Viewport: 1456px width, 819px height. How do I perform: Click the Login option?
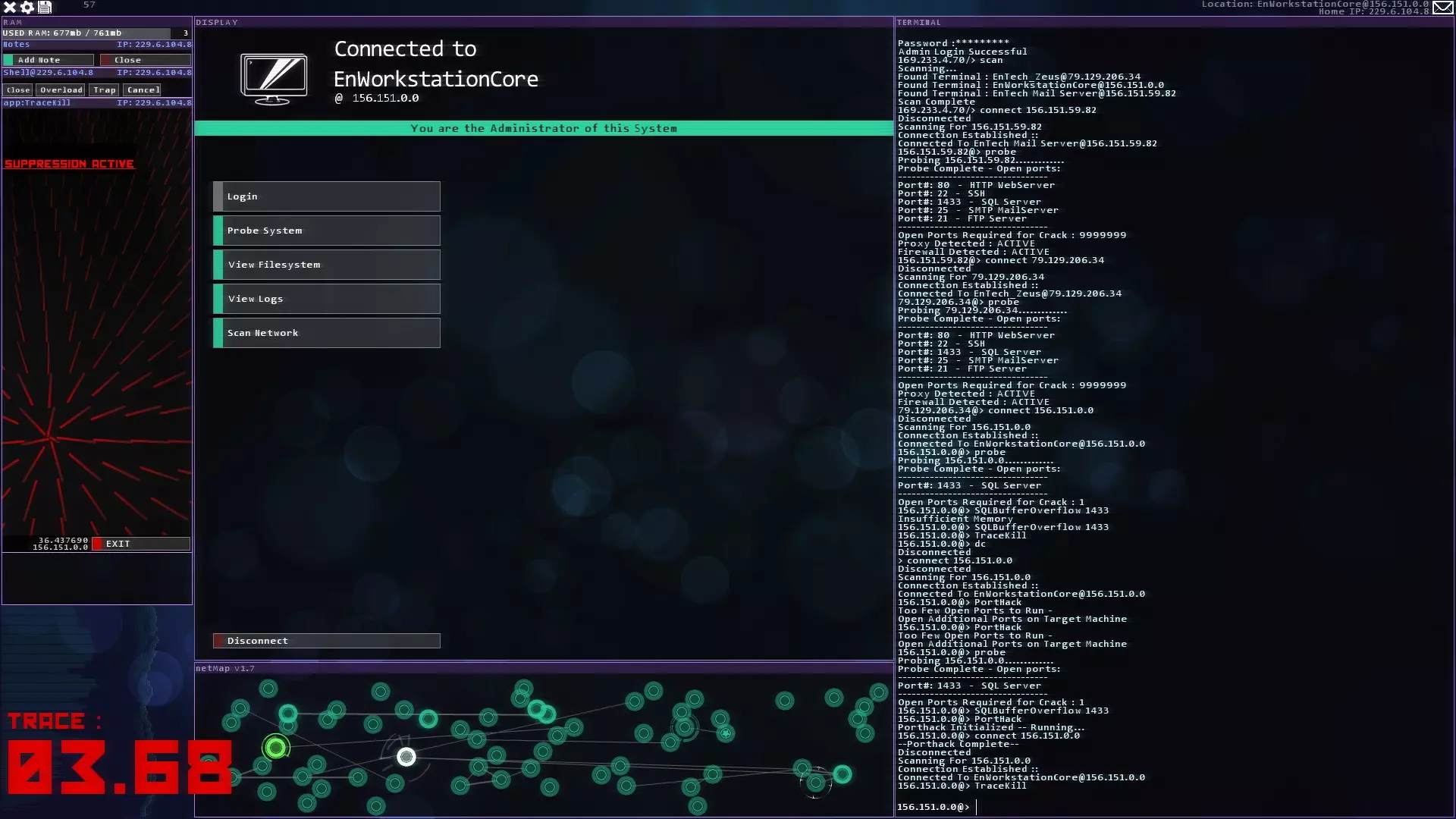(326, 196)
